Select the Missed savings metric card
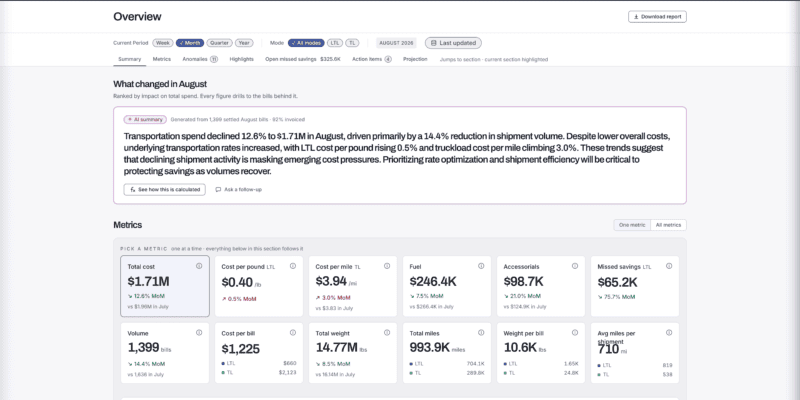Viewport: 800px width, 400px height. 635,286
